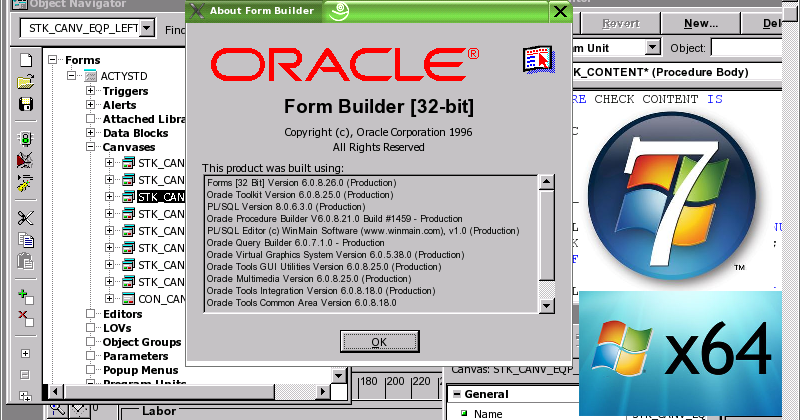This screenshot has width=800, height=420.
Task: Expand the Data Blocks node
Action: tap(90, 133)
